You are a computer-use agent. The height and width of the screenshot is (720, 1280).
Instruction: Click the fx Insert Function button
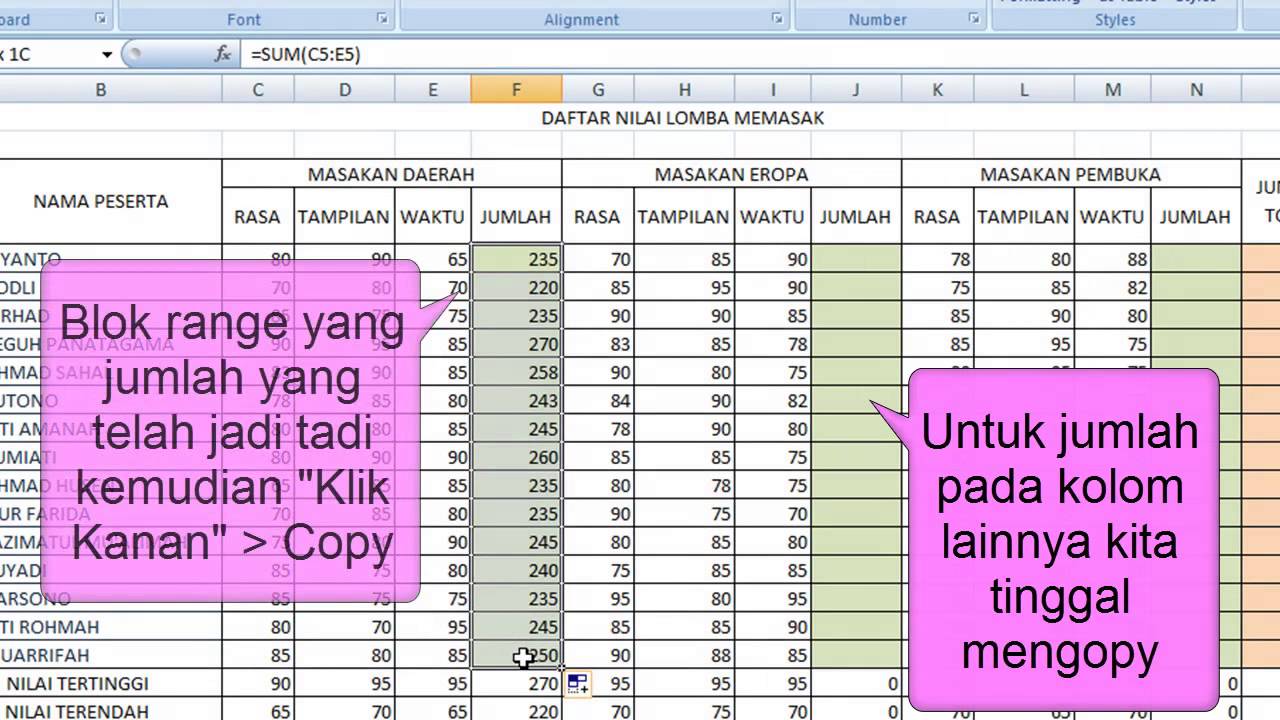click(223, 54)
